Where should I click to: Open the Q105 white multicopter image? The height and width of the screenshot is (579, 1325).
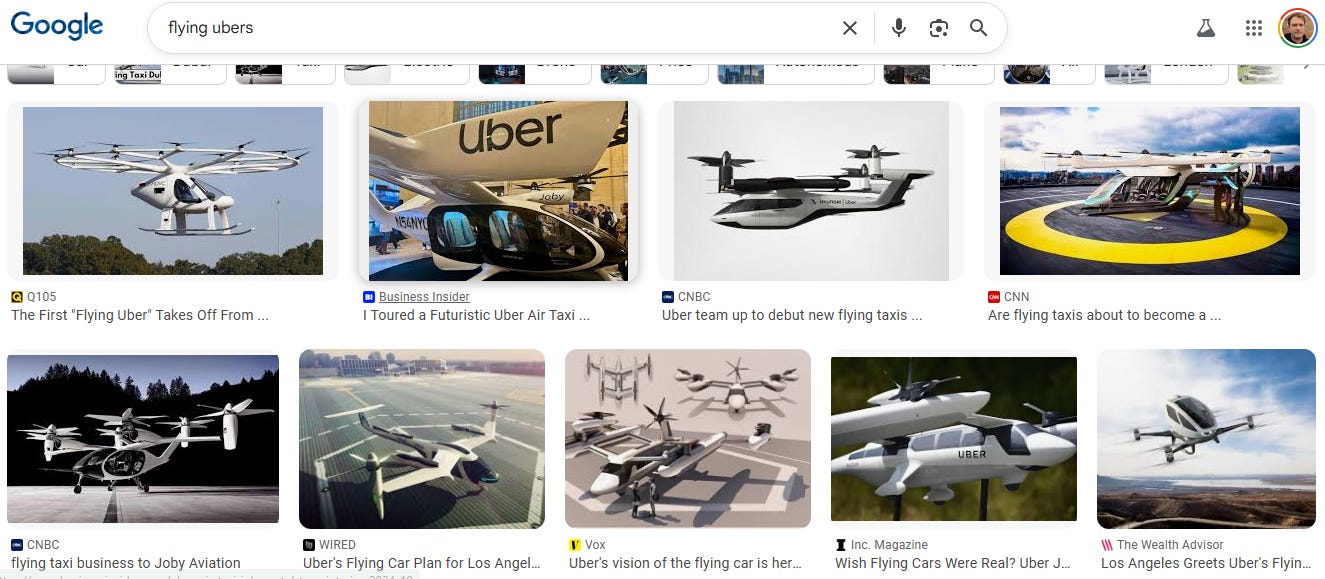(173, 191)
